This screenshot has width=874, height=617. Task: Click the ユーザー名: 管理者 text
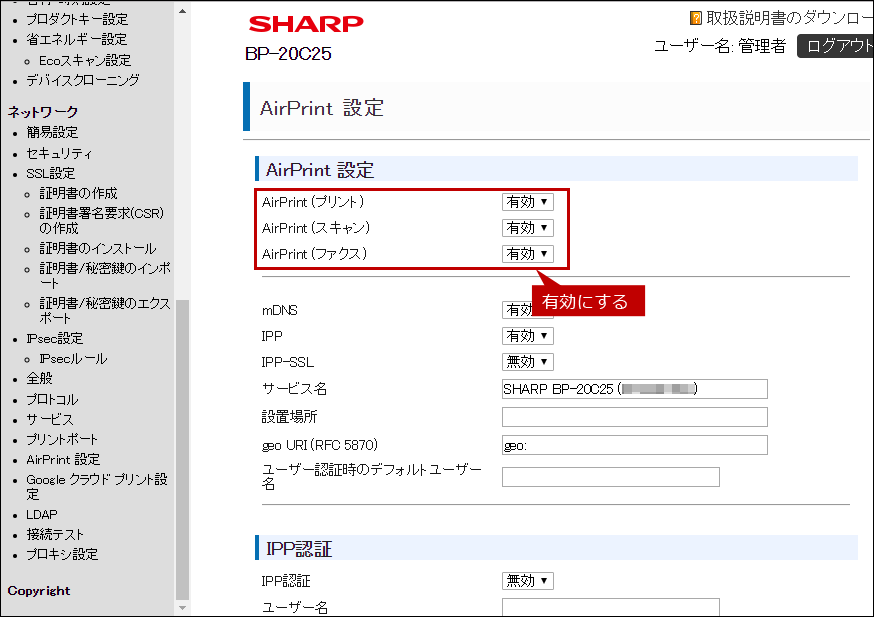pos(720,46)
